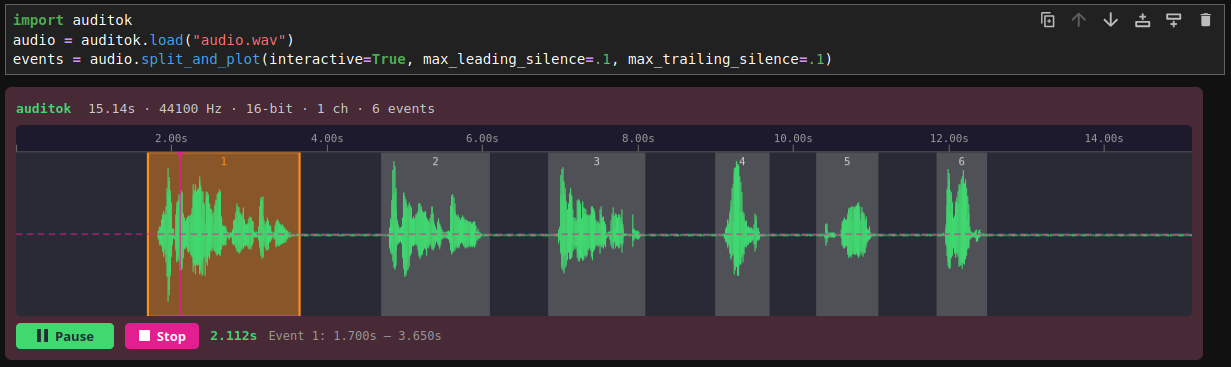The width and height of the screenshot is (1231, 367).
Task: Click the 12.00s tick on the time ruler
Action: [948, 138]
